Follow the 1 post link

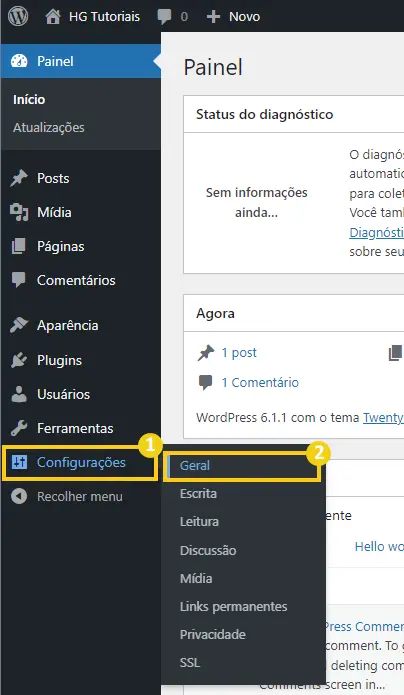(x=239, y=353)
